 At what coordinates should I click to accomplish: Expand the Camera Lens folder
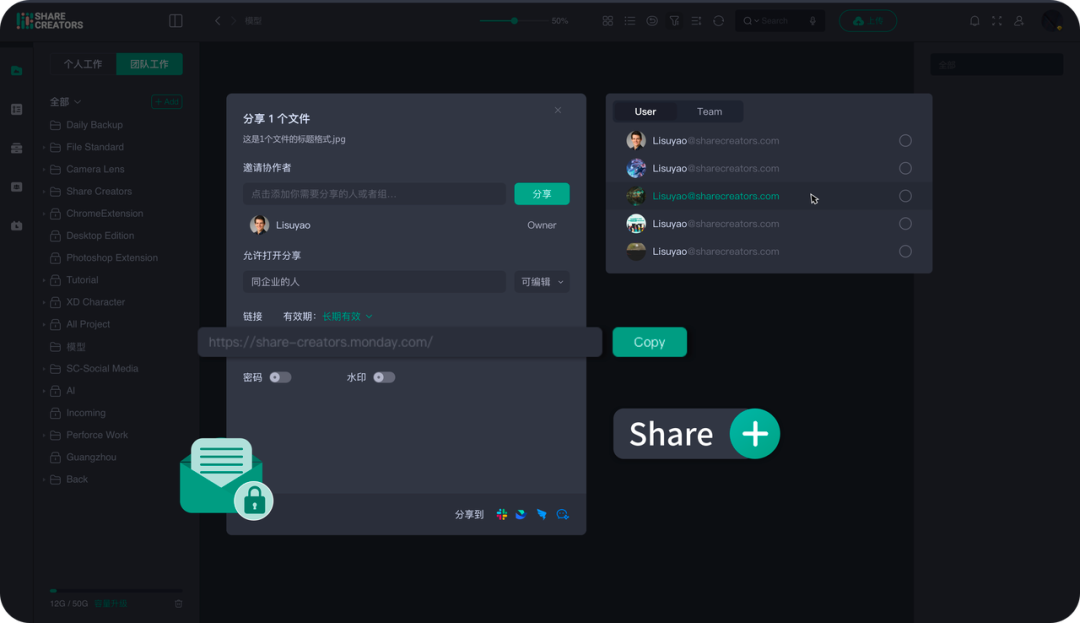pos(44,169)
